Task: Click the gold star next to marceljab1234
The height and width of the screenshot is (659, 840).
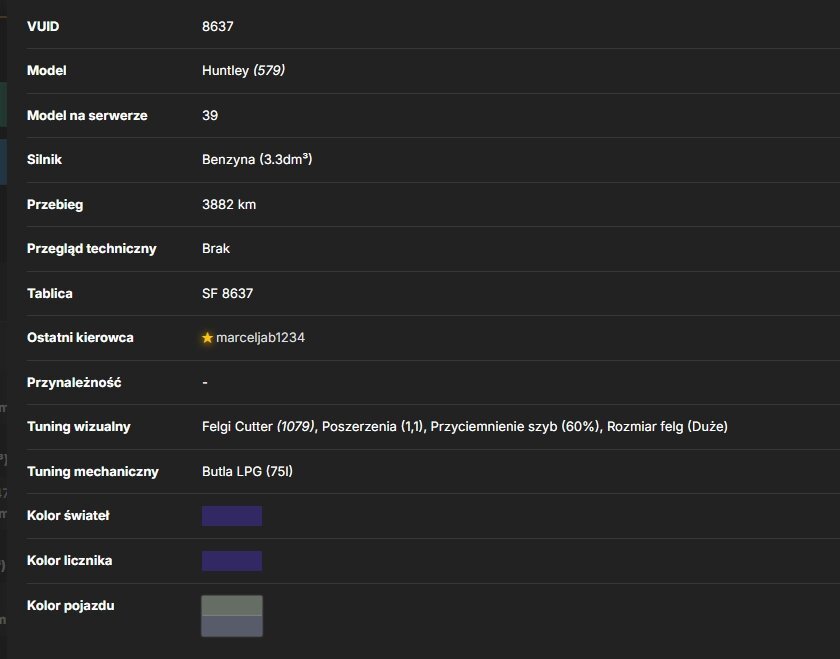Action: click(207, 338)
